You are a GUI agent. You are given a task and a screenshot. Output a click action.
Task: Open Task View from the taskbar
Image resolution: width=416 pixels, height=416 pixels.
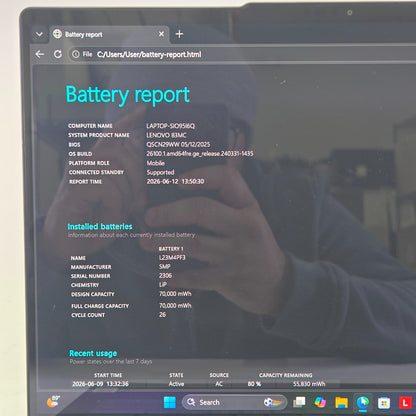click(299, 402)
